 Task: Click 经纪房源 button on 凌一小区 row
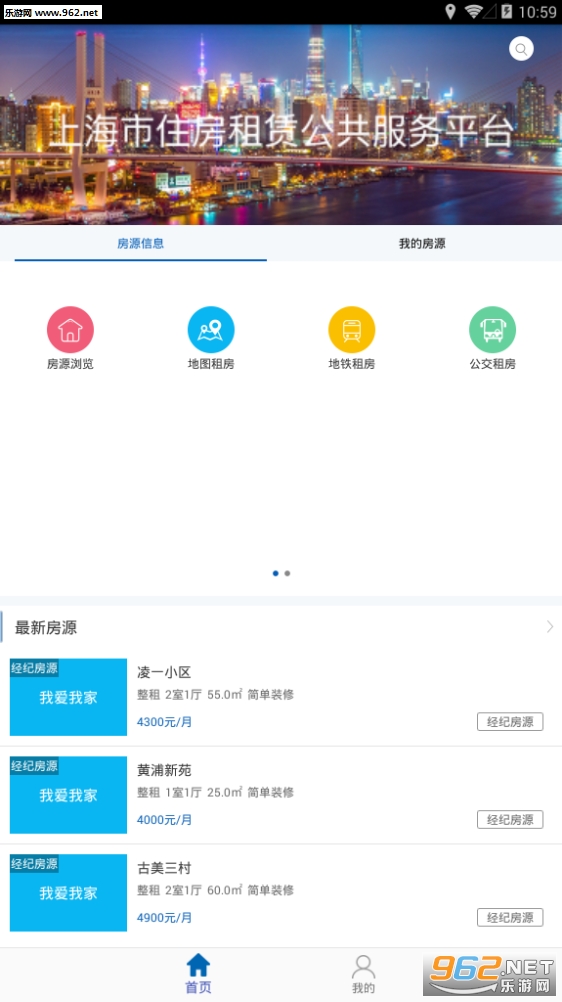[x=510, y=721]
